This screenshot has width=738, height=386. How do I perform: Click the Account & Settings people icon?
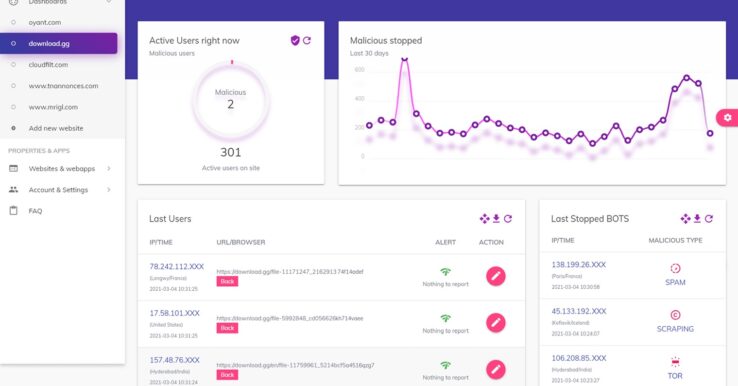[13, 189]
